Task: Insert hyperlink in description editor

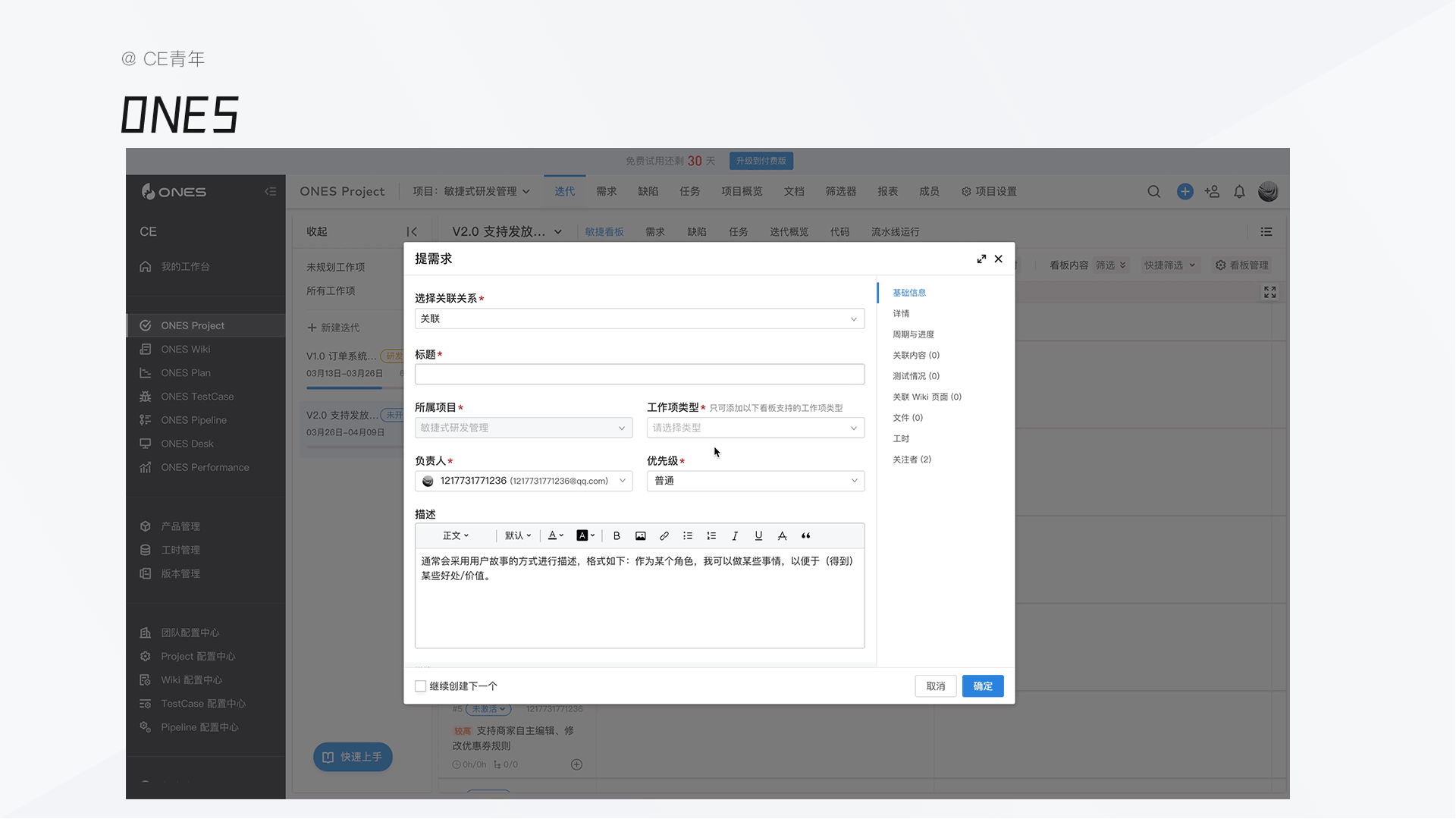Action: [664, 536]
